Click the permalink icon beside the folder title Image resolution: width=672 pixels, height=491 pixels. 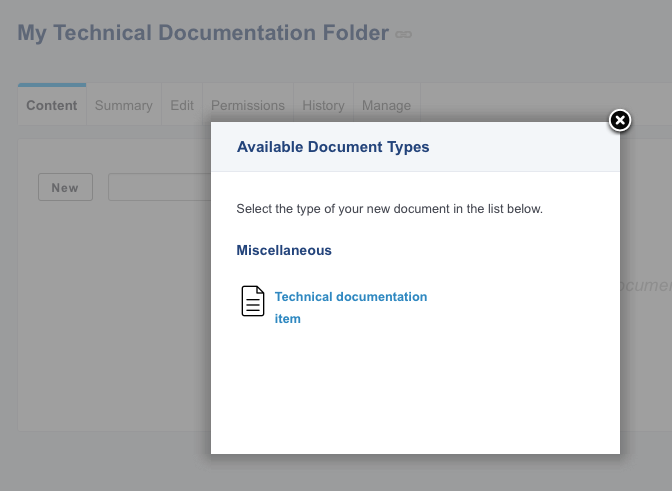(403, 34)
